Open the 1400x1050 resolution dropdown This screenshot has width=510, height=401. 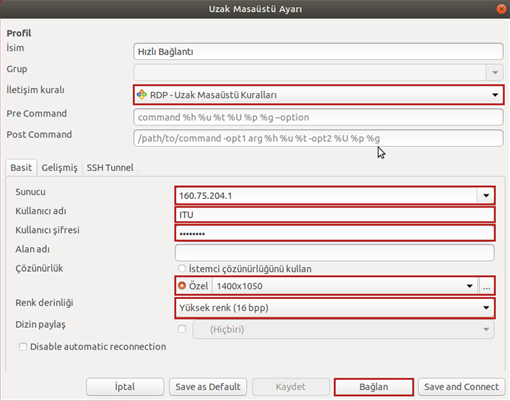click(345, 286)
